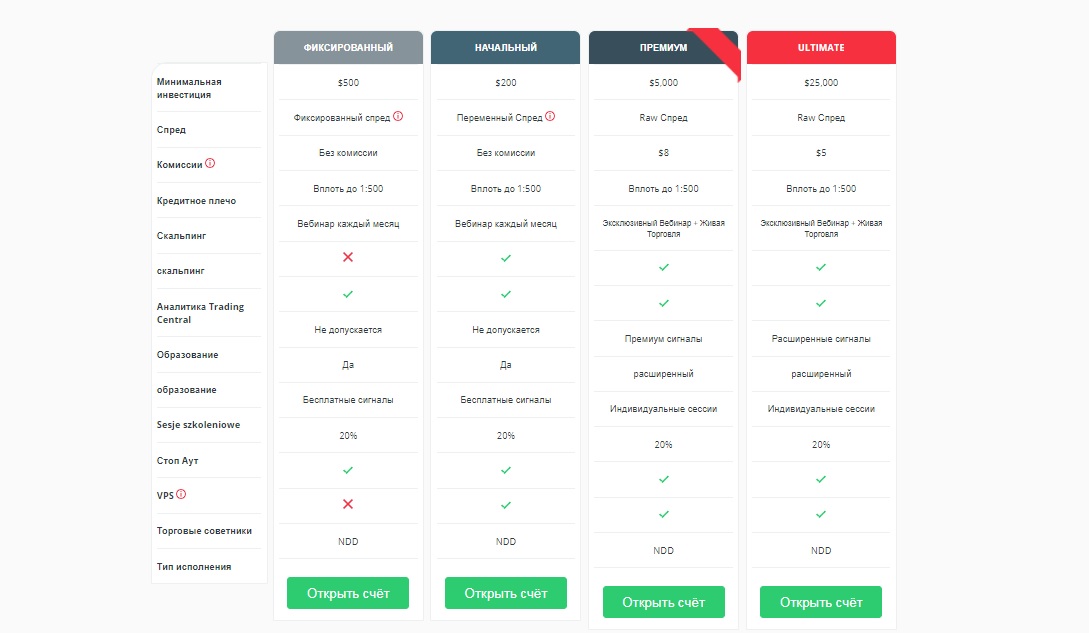1089x633 pixels.
Task: Click the Переменный Спред info icon
Action: [549, 115]
